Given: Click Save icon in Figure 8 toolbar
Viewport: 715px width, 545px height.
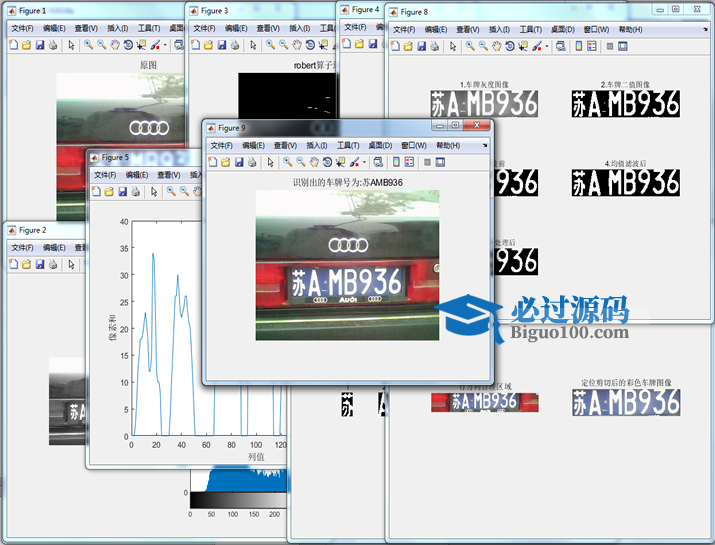Looking at the screenshot, I should [421, 46].
